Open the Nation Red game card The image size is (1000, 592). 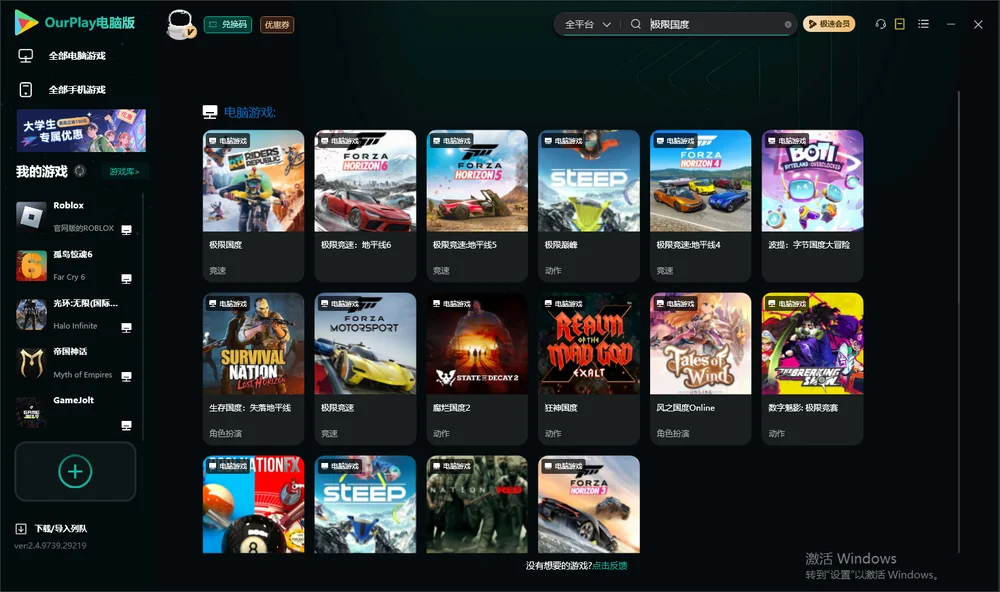click(477, 504)
